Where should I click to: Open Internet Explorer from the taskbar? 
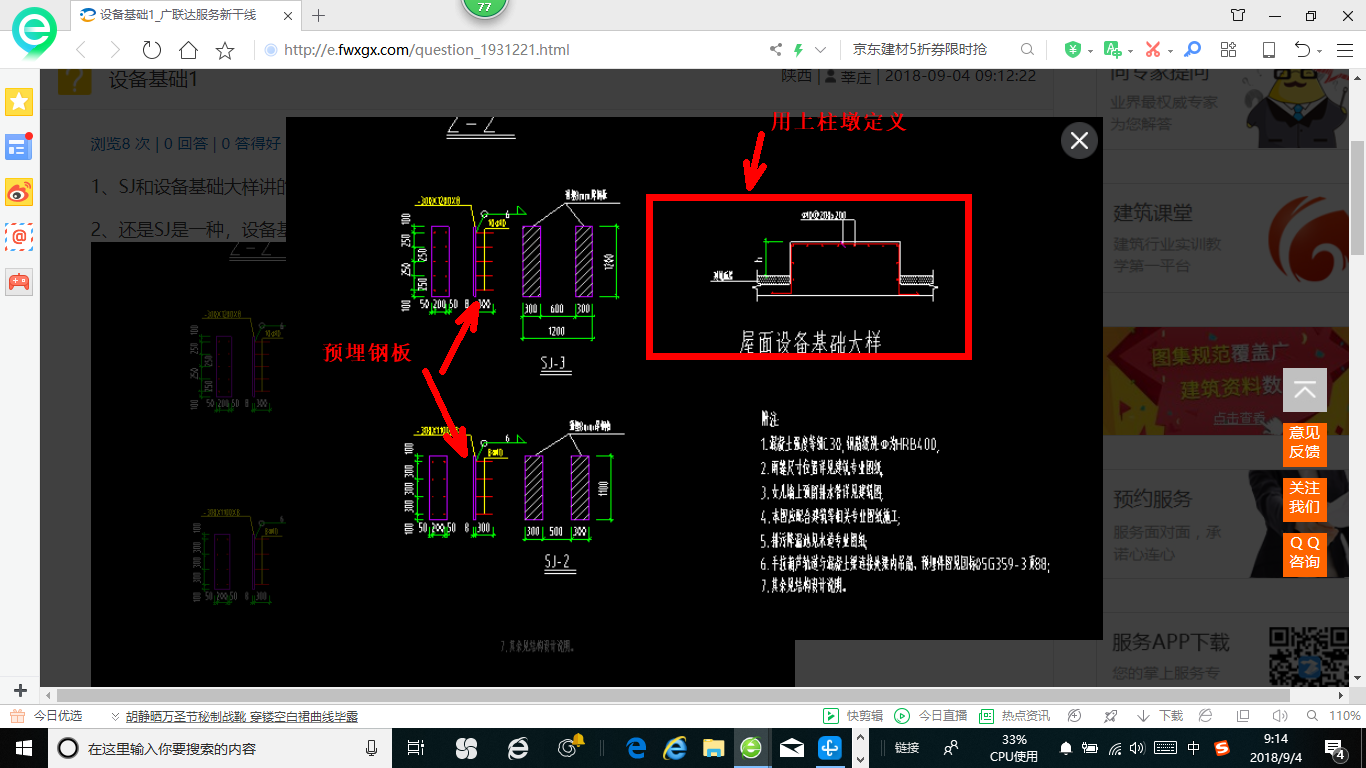[x=675, y=748]
